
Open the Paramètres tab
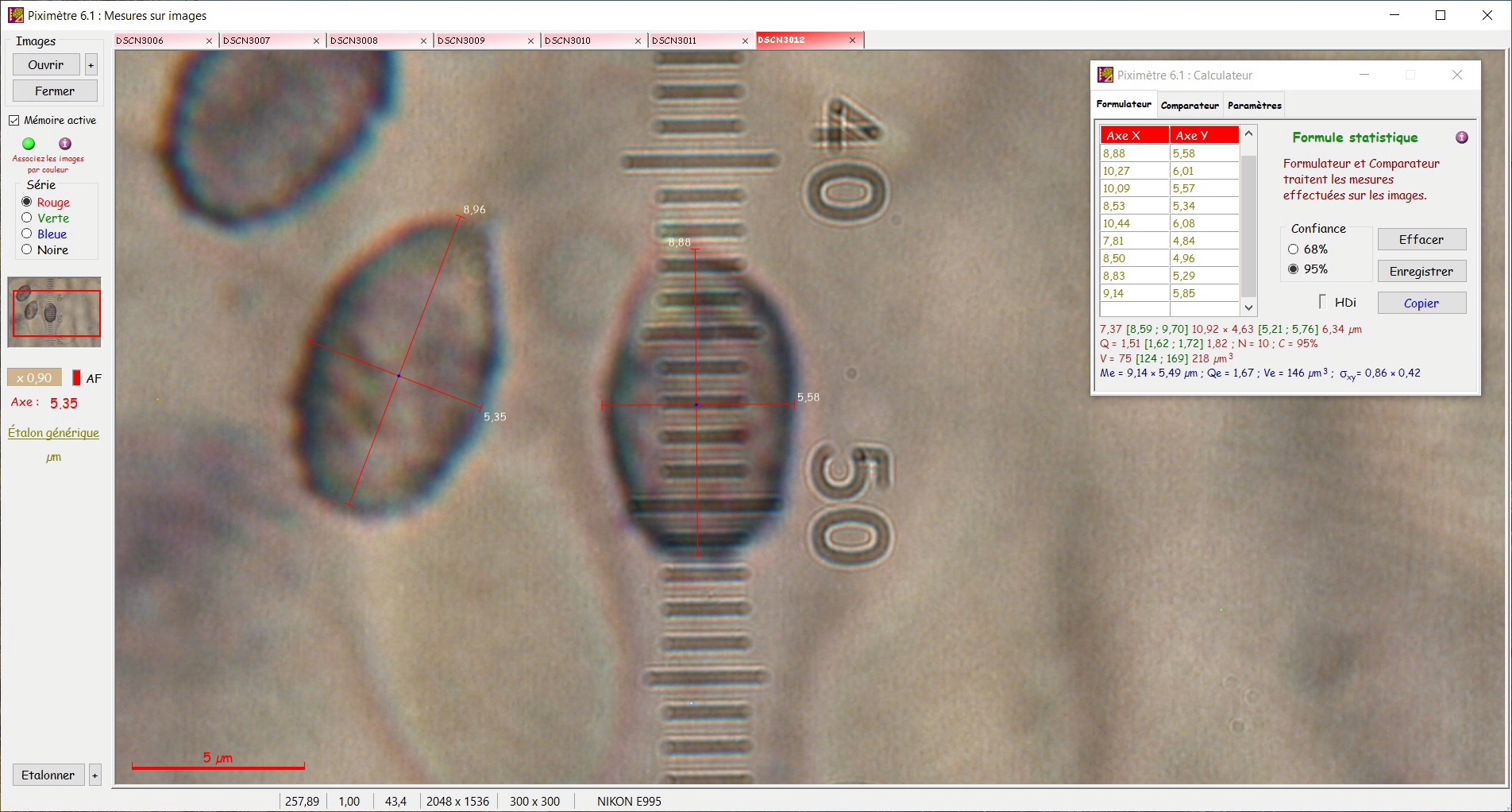[x=1254, y=106]
